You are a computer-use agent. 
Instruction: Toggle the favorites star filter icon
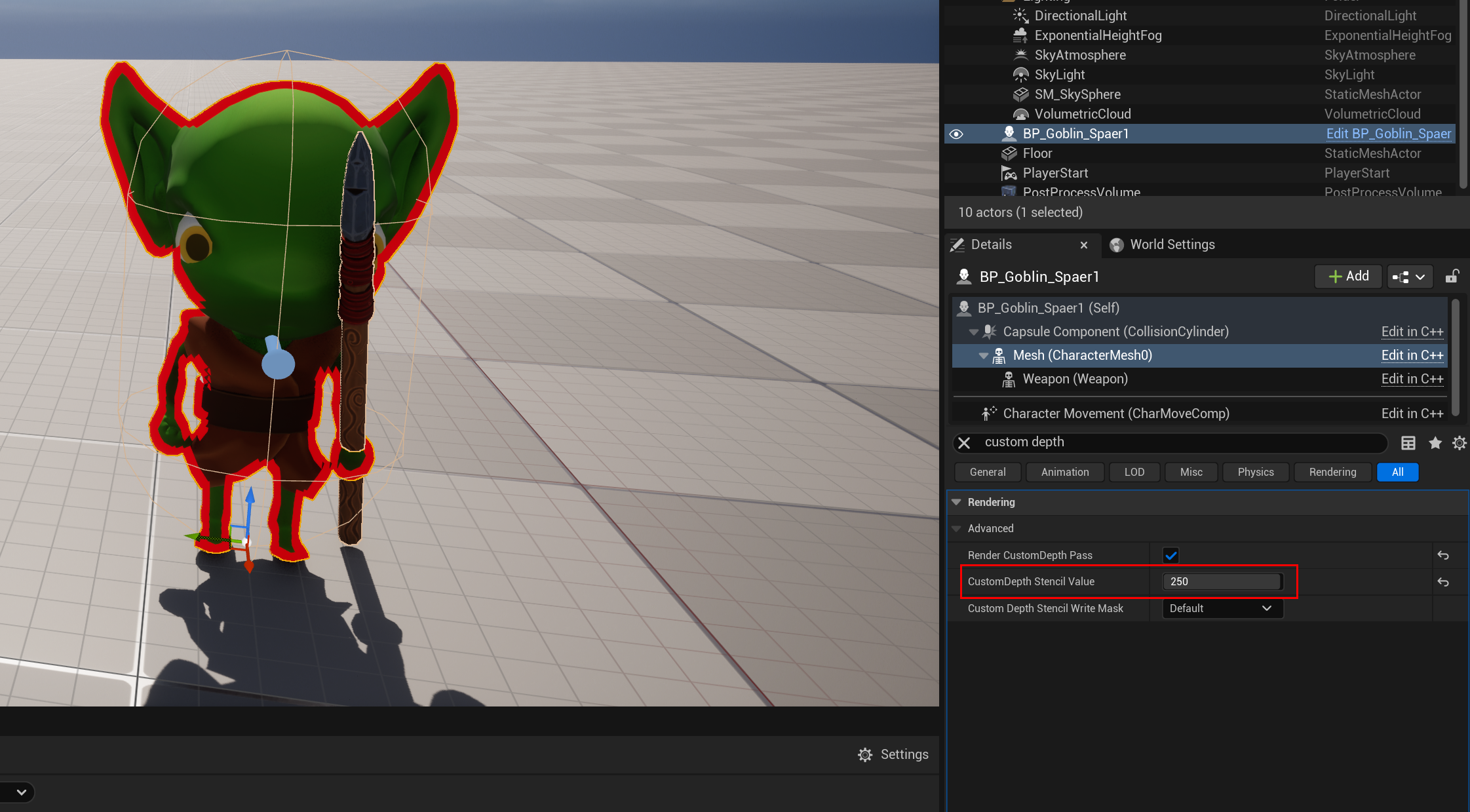pyautogui.click(x=1435, y=443)
